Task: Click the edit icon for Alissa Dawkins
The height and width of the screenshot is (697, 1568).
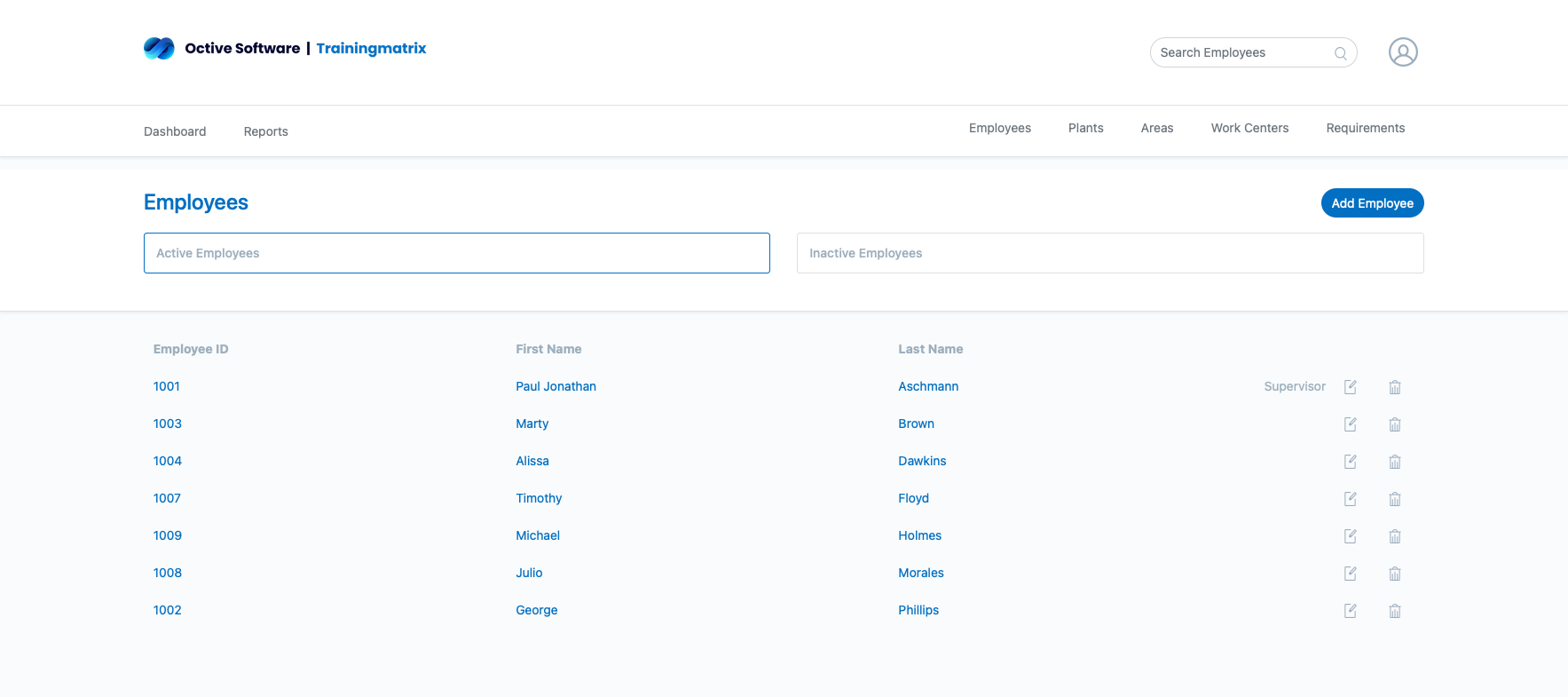Action: coord(1350,462)
